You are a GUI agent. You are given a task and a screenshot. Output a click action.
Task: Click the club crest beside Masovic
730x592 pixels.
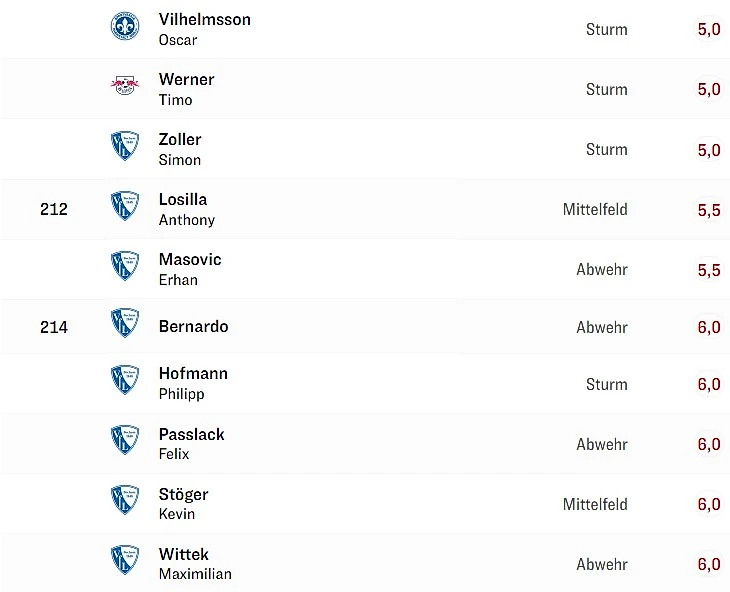click(125, 267)
